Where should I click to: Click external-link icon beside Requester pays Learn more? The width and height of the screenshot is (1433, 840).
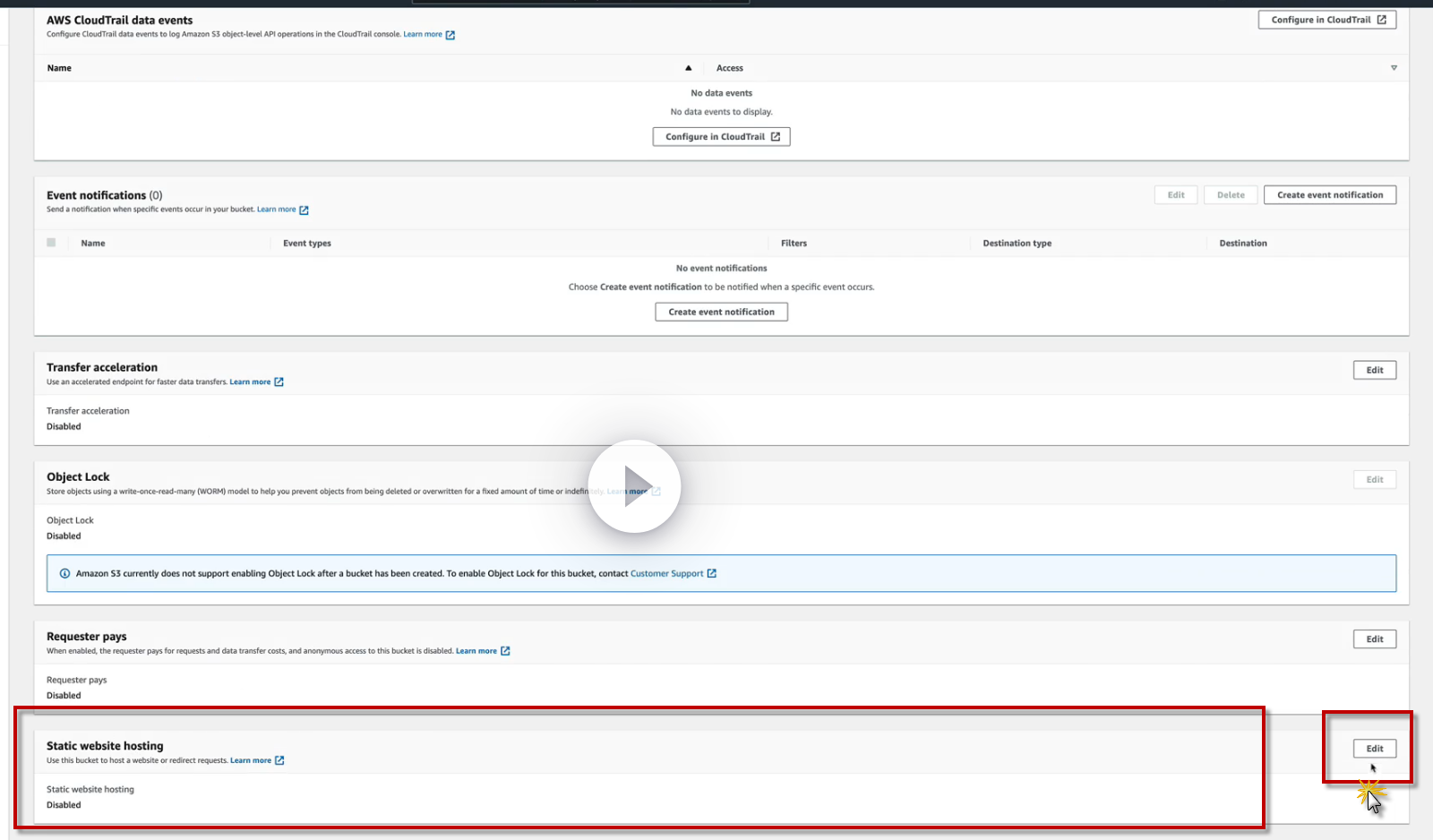click(x=505, y=651)
